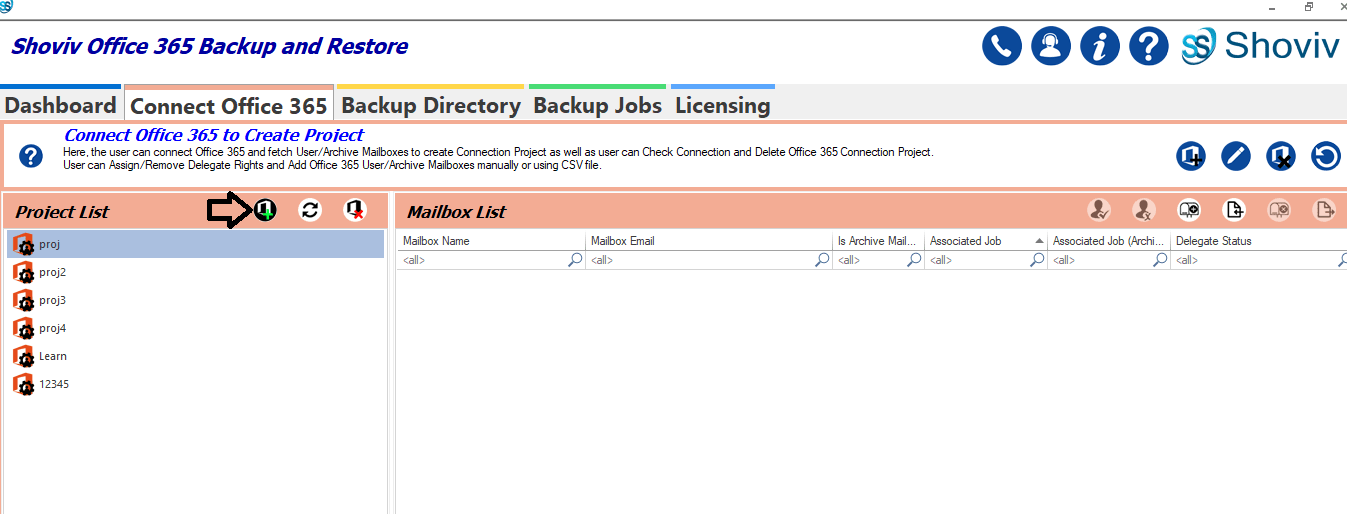This screenshot has width=1347, height=514.
Task: Click search icon in Is Archive Mailbox filter
Action: 915,260
